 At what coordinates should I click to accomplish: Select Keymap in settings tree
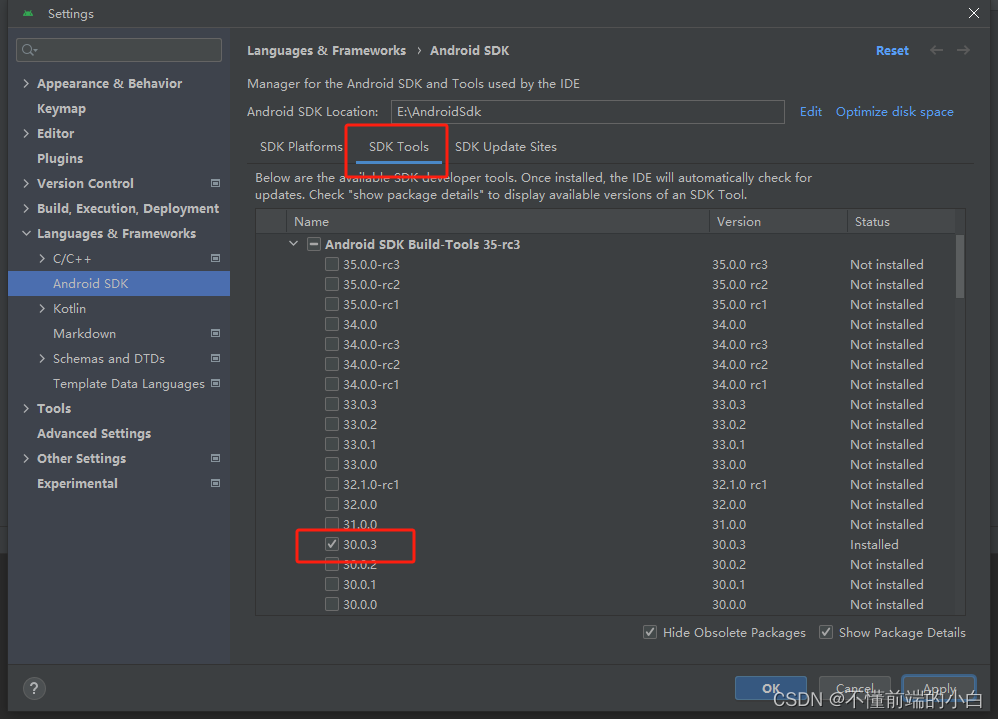pos(61,109)
